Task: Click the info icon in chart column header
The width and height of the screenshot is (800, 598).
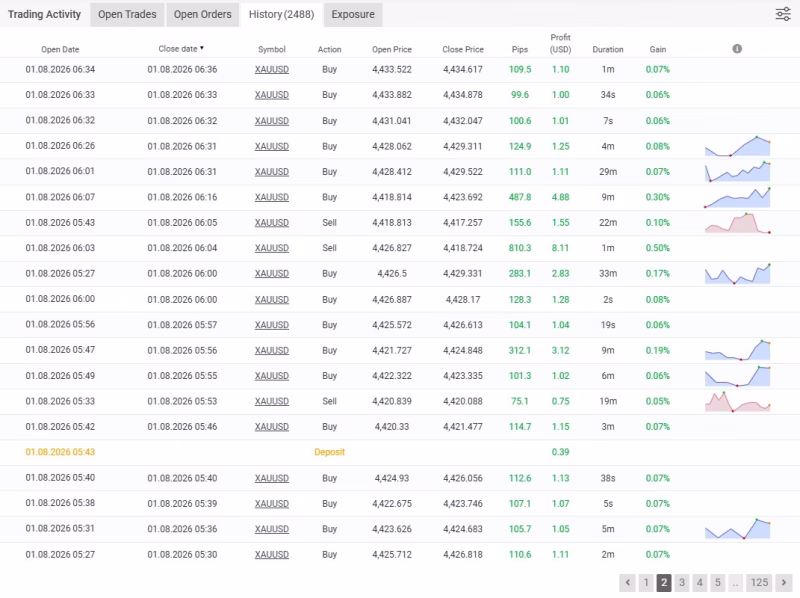Action: (737, 48)
